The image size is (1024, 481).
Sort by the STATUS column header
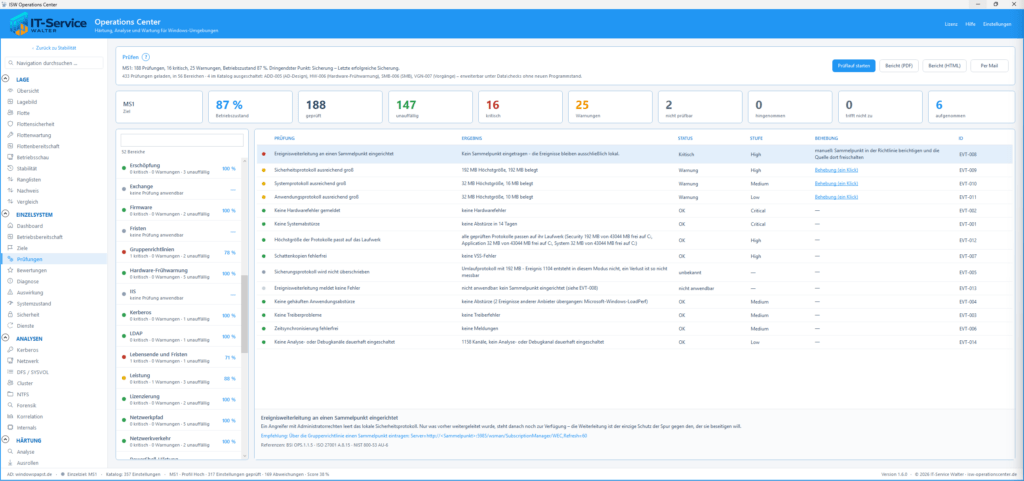[686, 138]
